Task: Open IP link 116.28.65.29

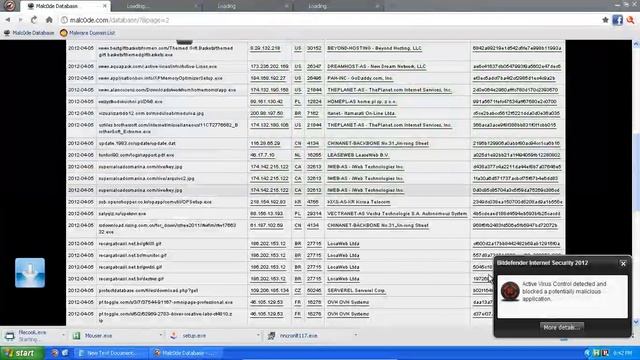Action: point(265,143)
